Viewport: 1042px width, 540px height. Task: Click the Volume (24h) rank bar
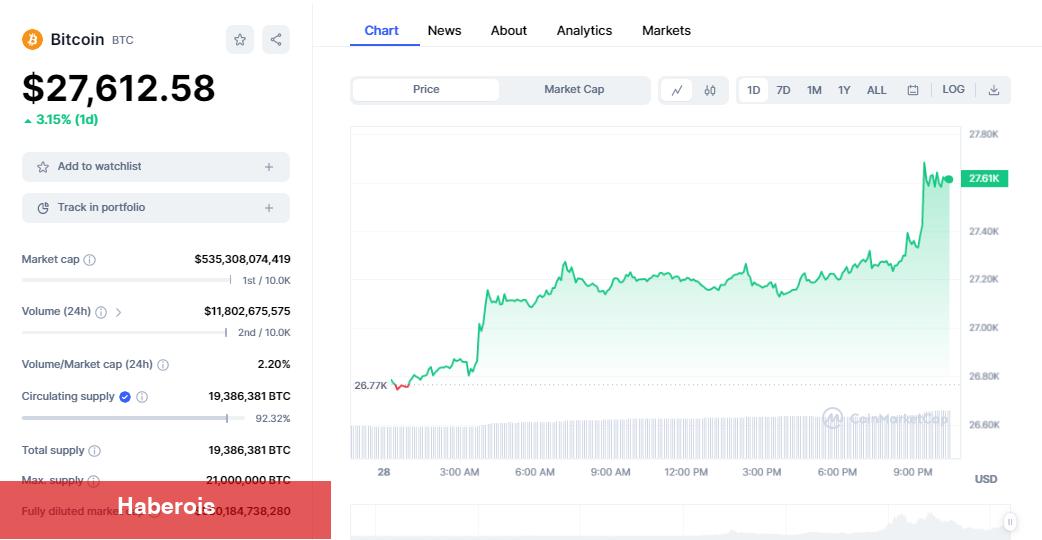coord(124,333)
